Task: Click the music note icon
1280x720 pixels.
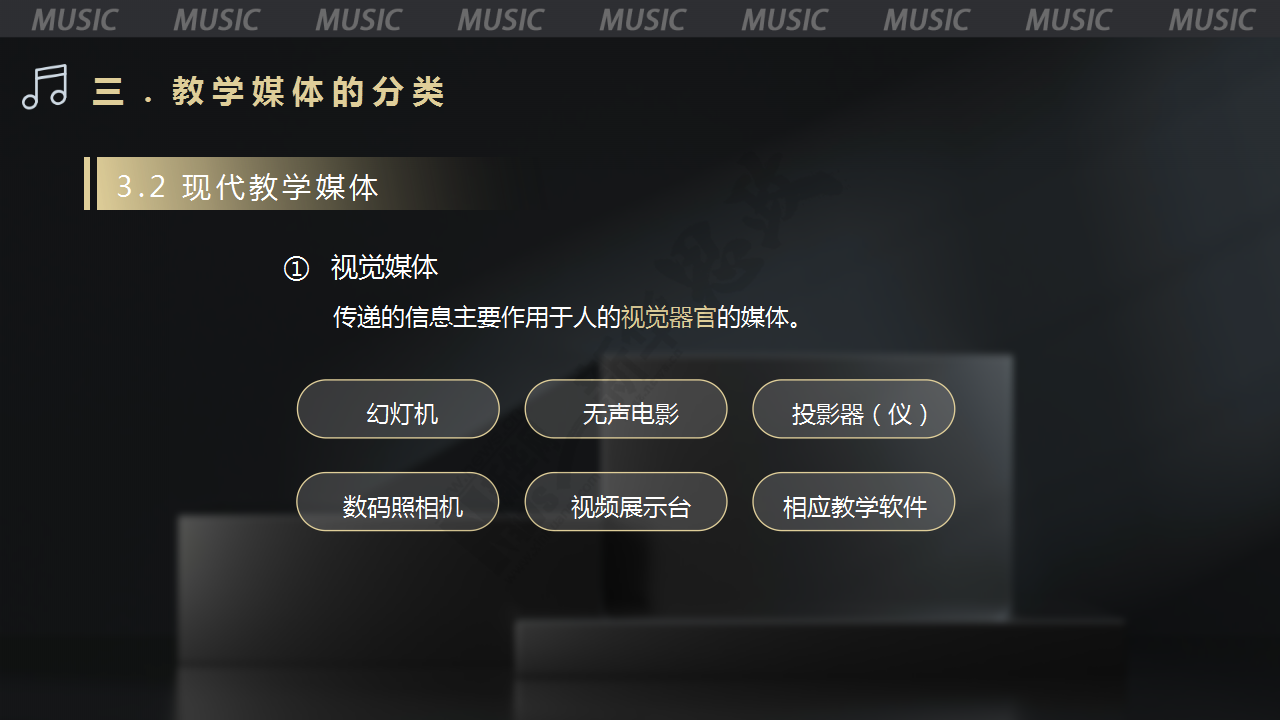Action: coord(45,87)
